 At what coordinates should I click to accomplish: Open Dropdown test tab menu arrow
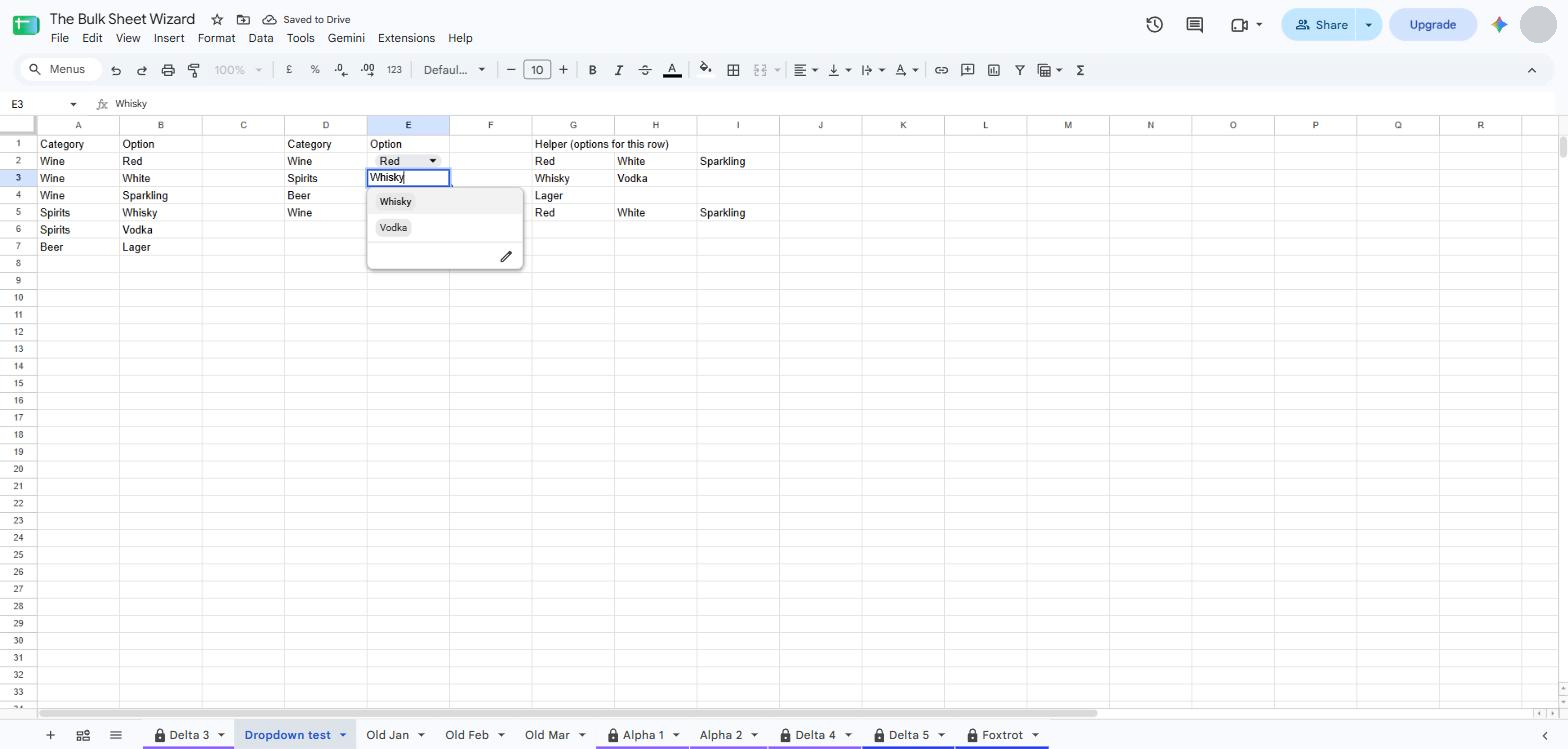click(x=342, y=735)
